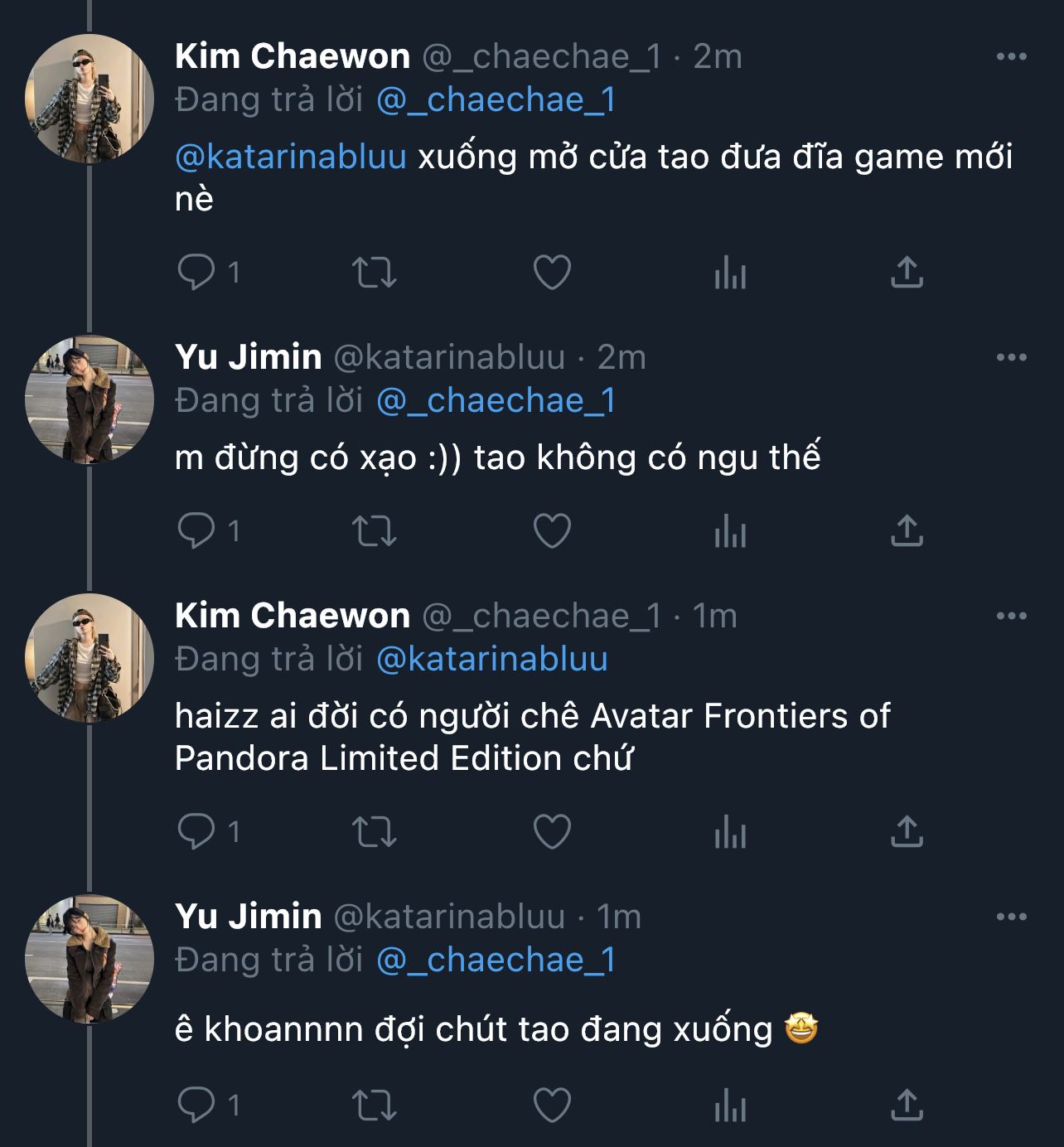Retweet the Avatar Frontiers of Pandora tweet
1064x1147 pixels.
tap(375, 831)
